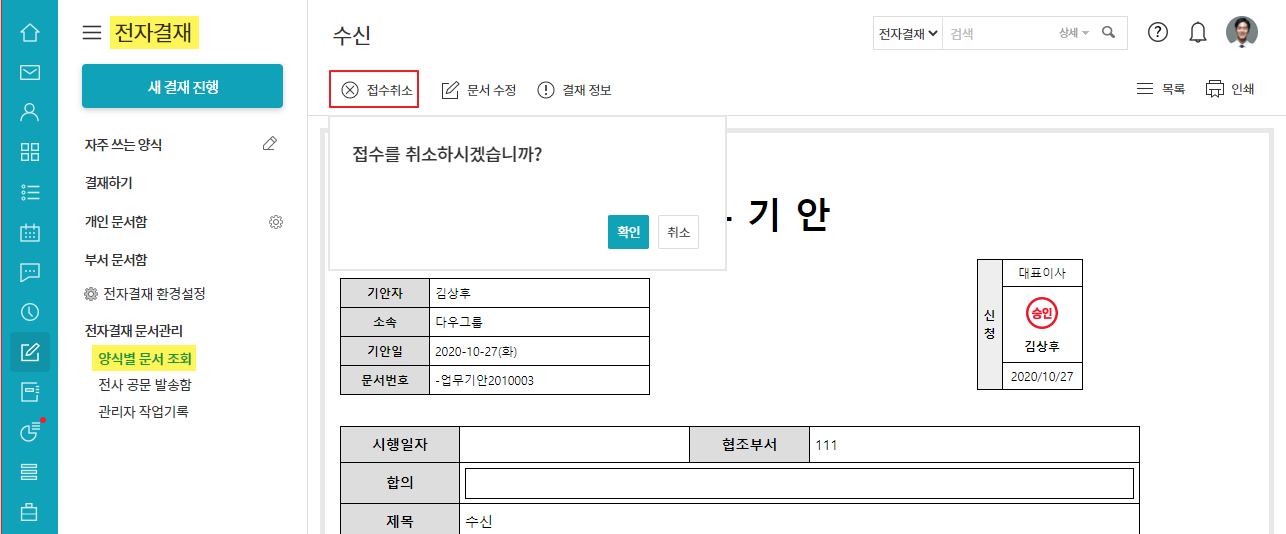Open help question mark icon
This screenshot has width=1286, height=534.
pyautogui.click(x=1158, y=32)
